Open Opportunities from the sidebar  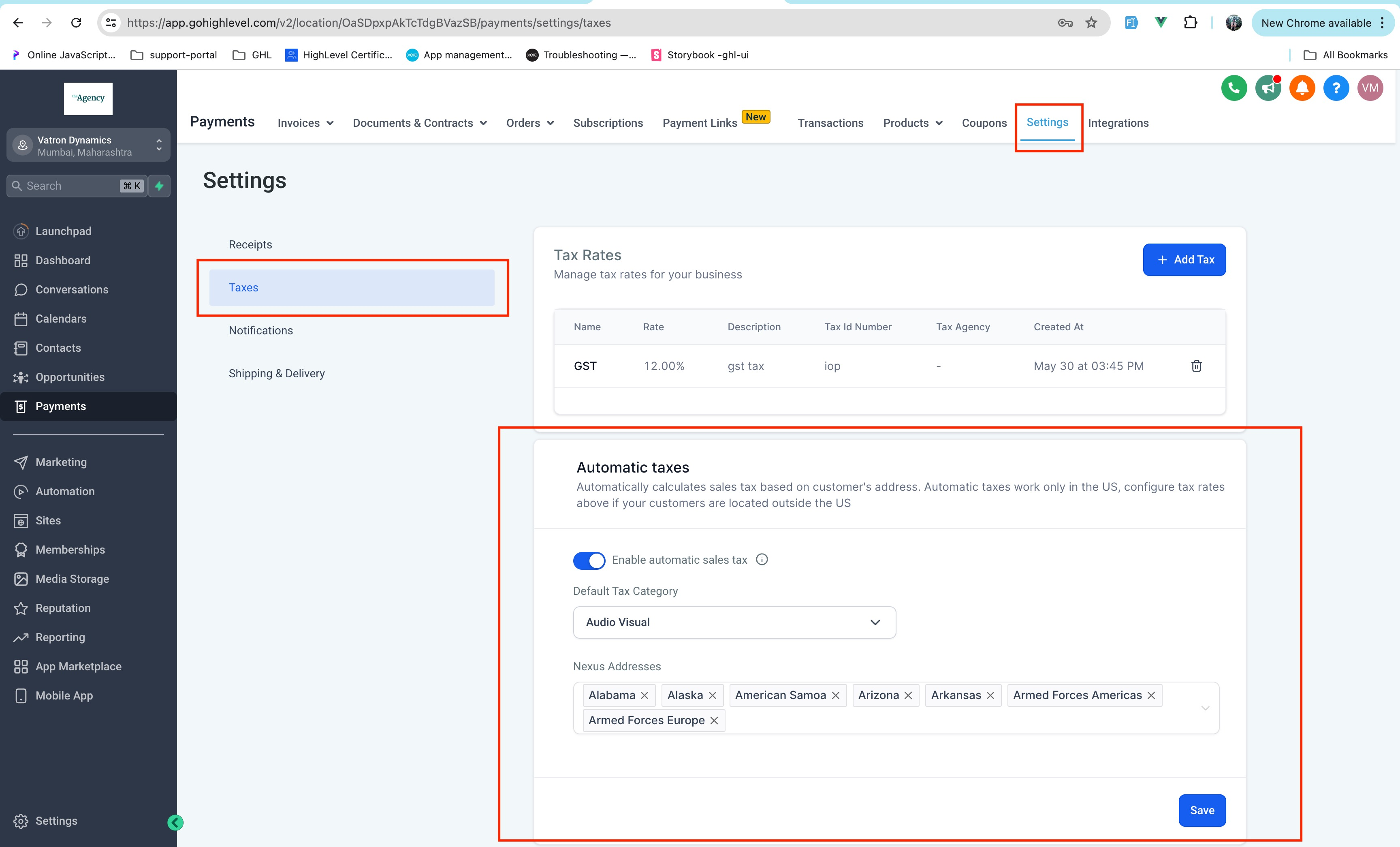click(70, 377)
